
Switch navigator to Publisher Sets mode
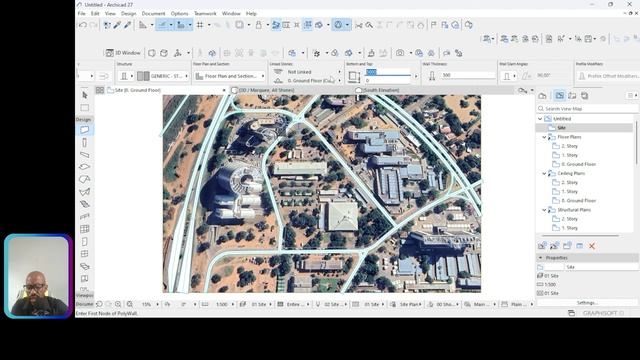[x=584, y=96]
